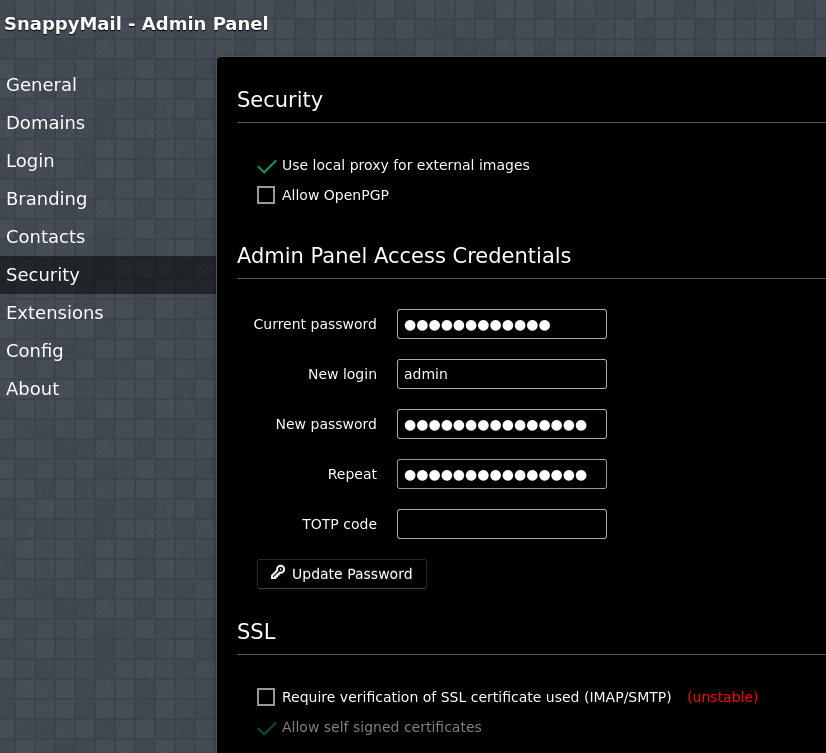Image resolution: width=826 pixels, height=753 pixels.
Task: Click into the New login field
Action: pyautogui.click(x=501, y=374)
